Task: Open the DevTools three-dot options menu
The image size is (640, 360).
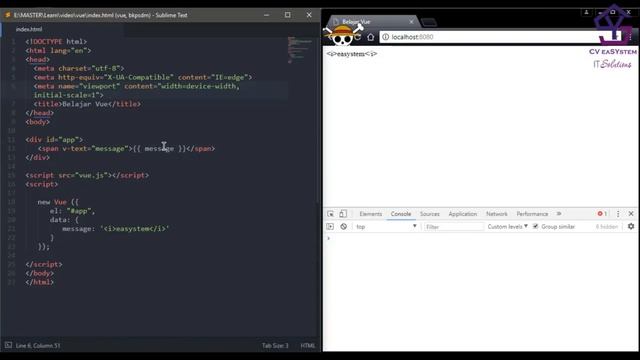Action: (x=618, y=214)
